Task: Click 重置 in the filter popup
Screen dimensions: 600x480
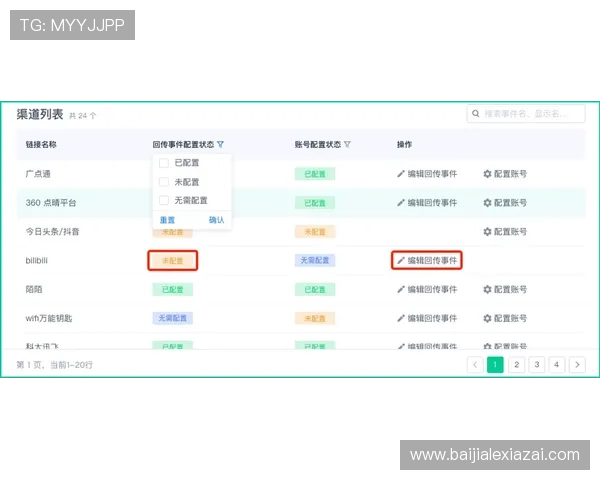Action: tap(167, 220)
